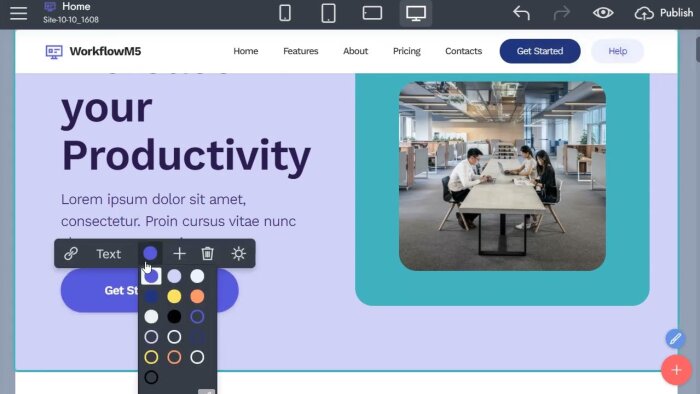Viewport: 700px width, 394px height.
Task: Select the WorkflowM5 brand text
Action: [105, 51]
